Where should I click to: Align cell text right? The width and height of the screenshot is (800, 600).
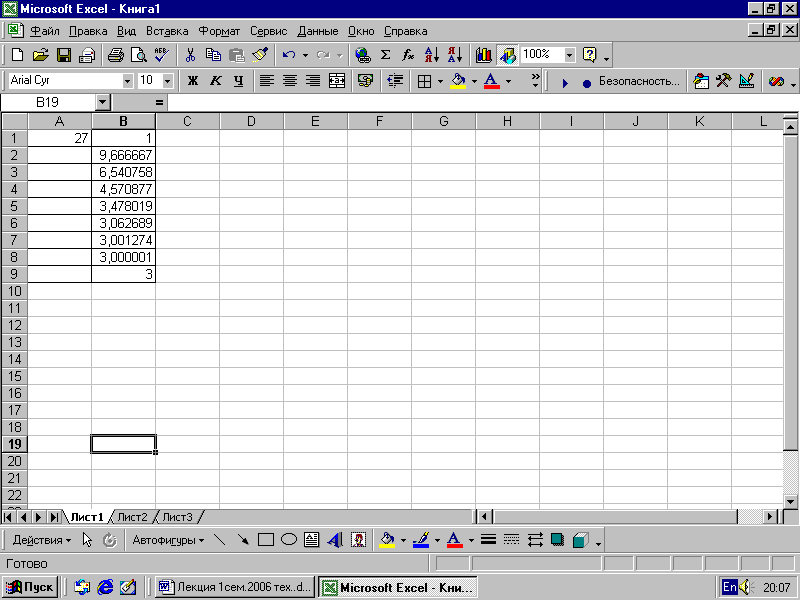click(313, 81)
